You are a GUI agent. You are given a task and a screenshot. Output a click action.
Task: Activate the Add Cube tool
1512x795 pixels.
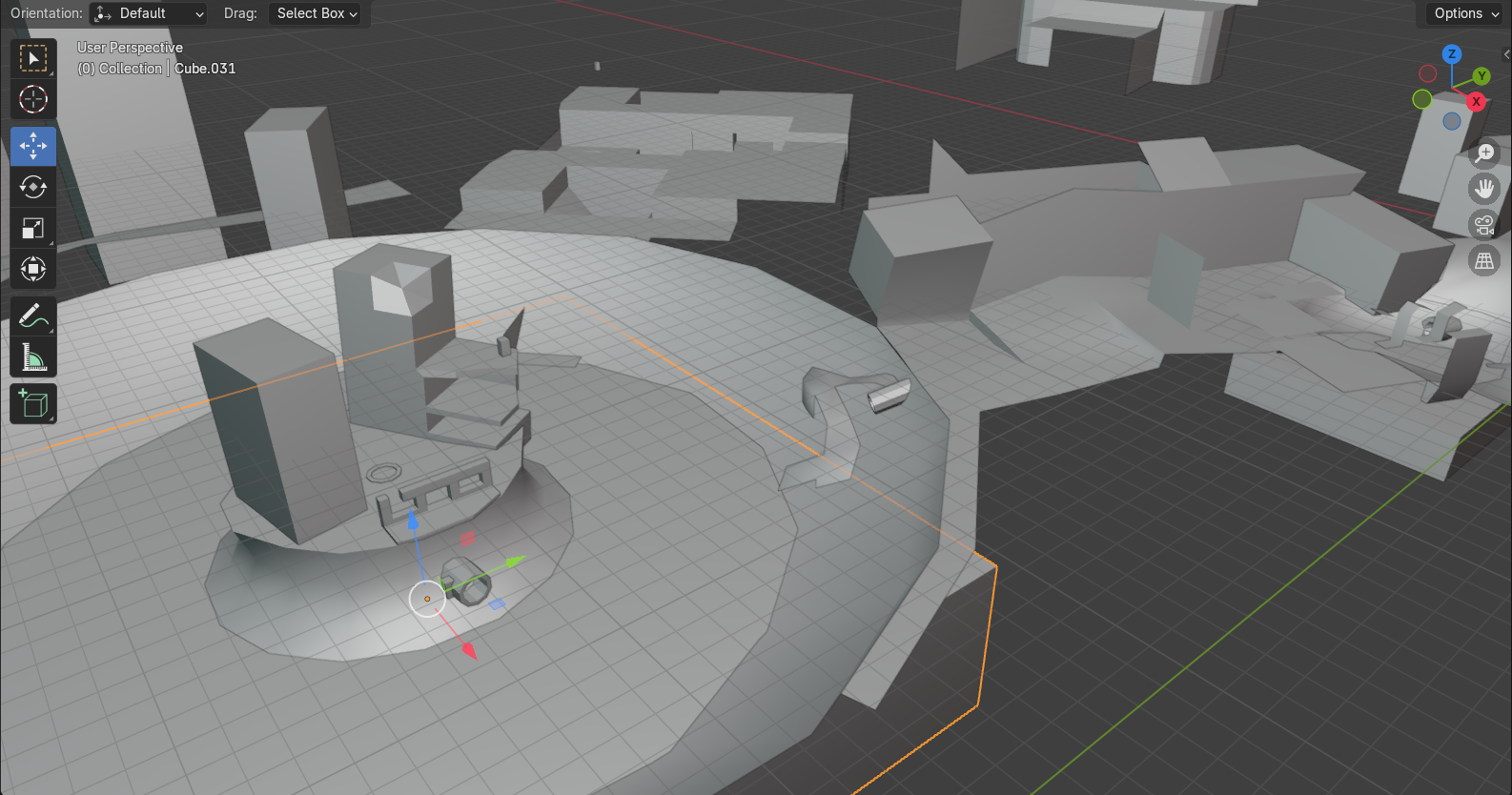pos(33,403)
